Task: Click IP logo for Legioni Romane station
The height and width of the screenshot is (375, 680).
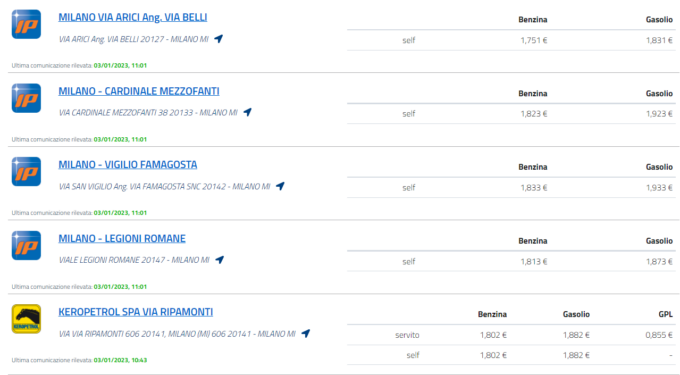Action: pyautogui.click(x=26, y=245)
